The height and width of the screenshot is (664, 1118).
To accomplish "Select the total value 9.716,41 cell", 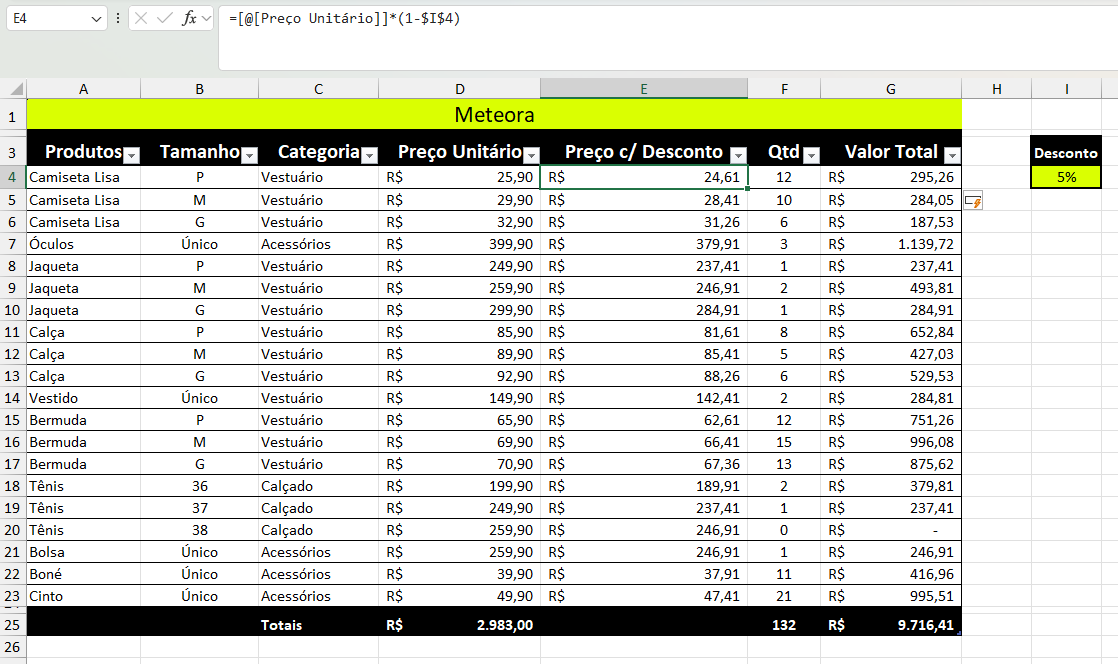I will (x=891, y=625).
